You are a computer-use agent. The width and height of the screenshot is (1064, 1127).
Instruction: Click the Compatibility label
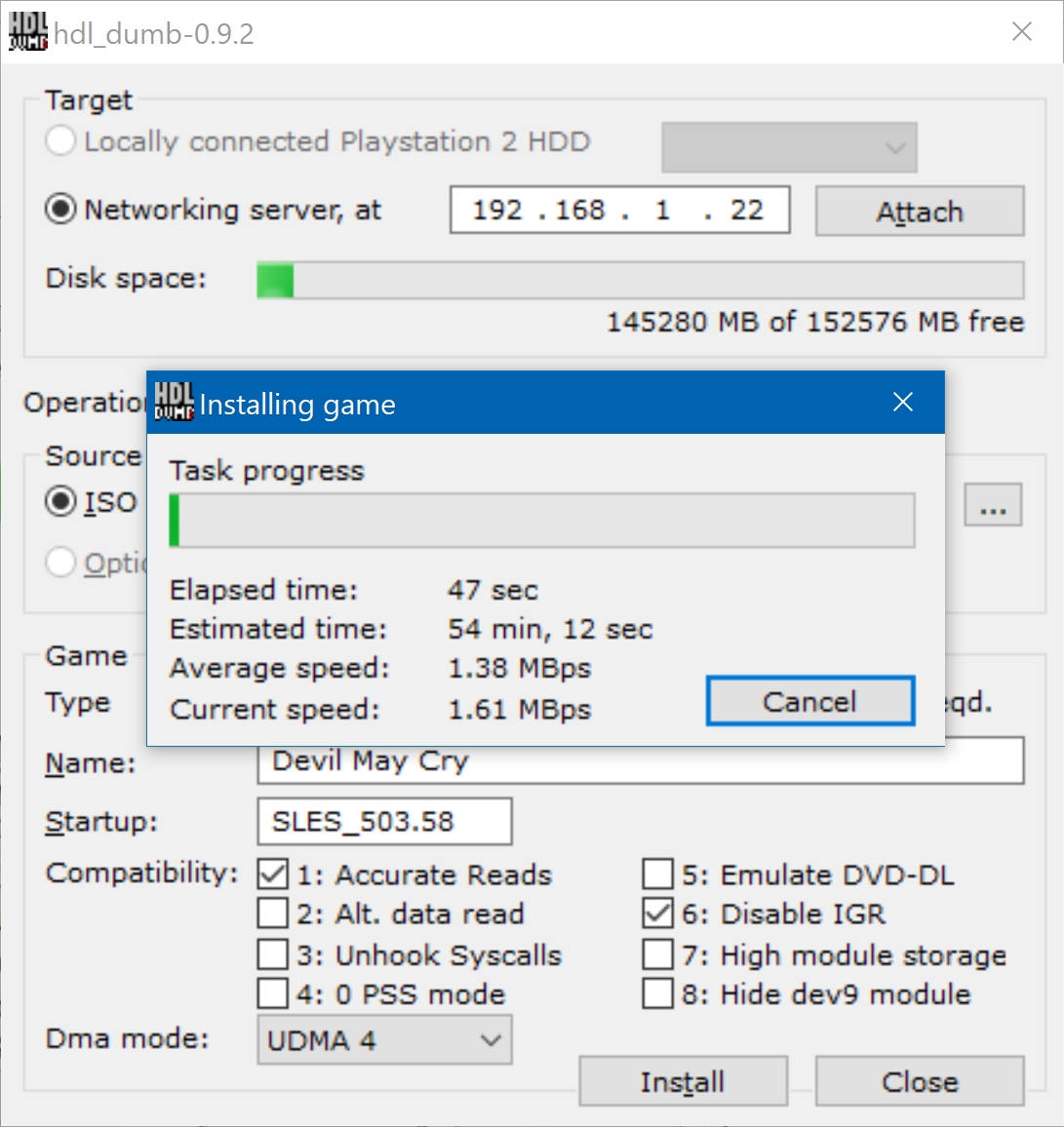tap(141, 874)
